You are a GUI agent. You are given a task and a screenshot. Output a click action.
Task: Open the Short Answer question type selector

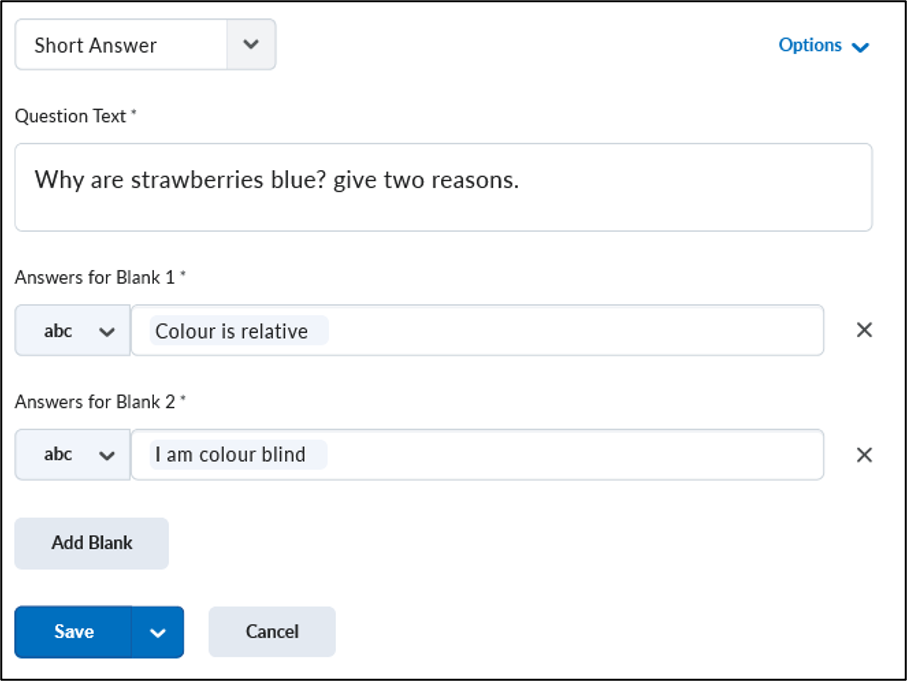tap(145, 45)
